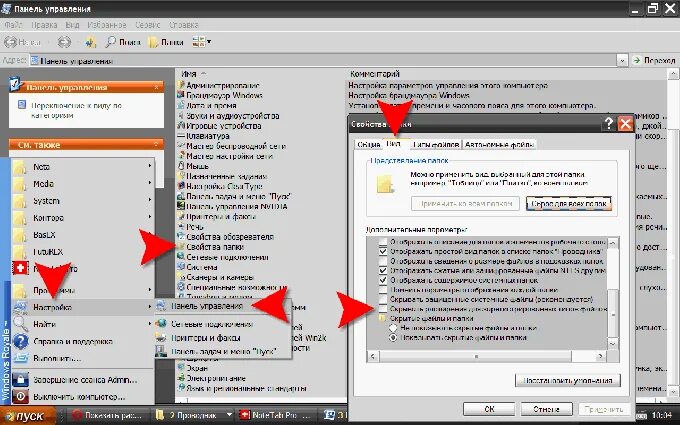Open Настройка ClearType item
Screen dimensions: 680x425
pos(224,186)
